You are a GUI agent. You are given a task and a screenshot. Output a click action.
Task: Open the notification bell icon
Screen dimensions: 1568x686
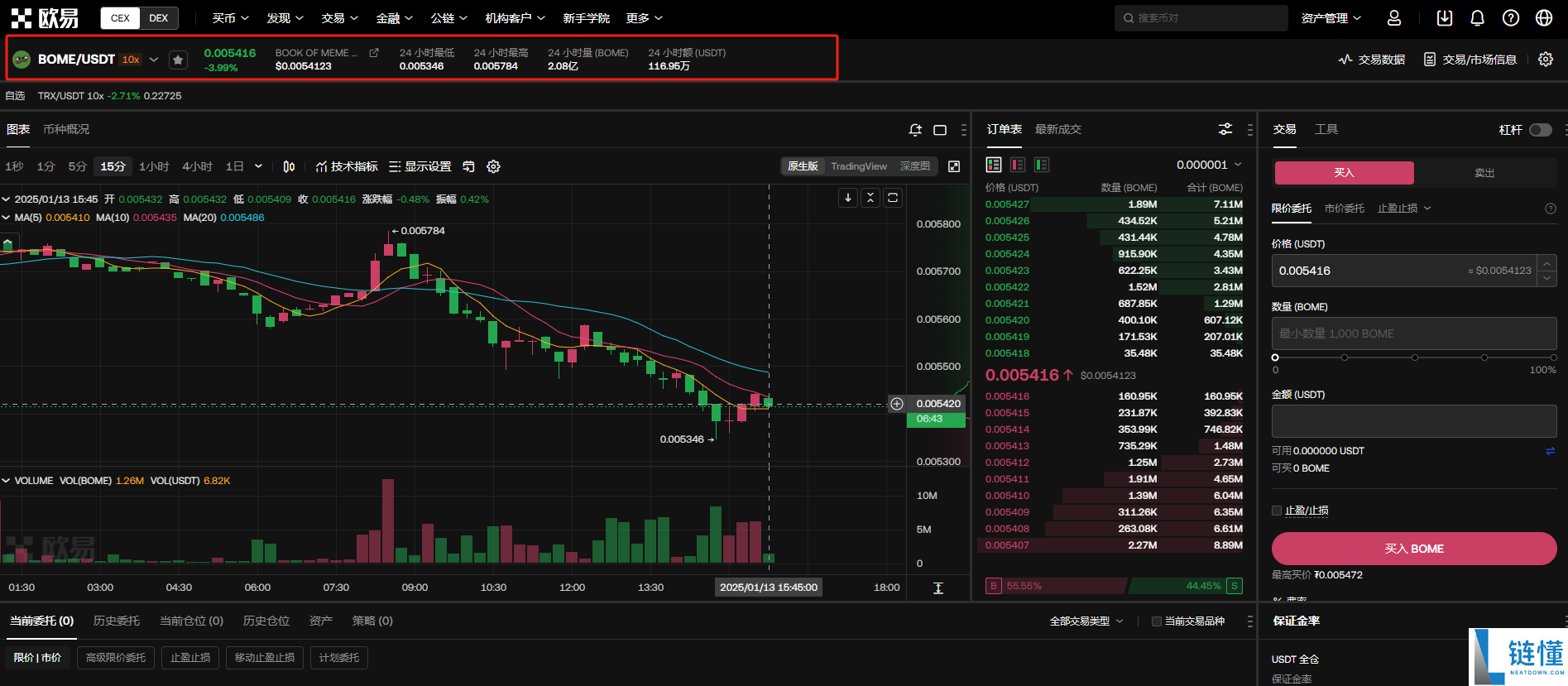tap(1478, 18)
